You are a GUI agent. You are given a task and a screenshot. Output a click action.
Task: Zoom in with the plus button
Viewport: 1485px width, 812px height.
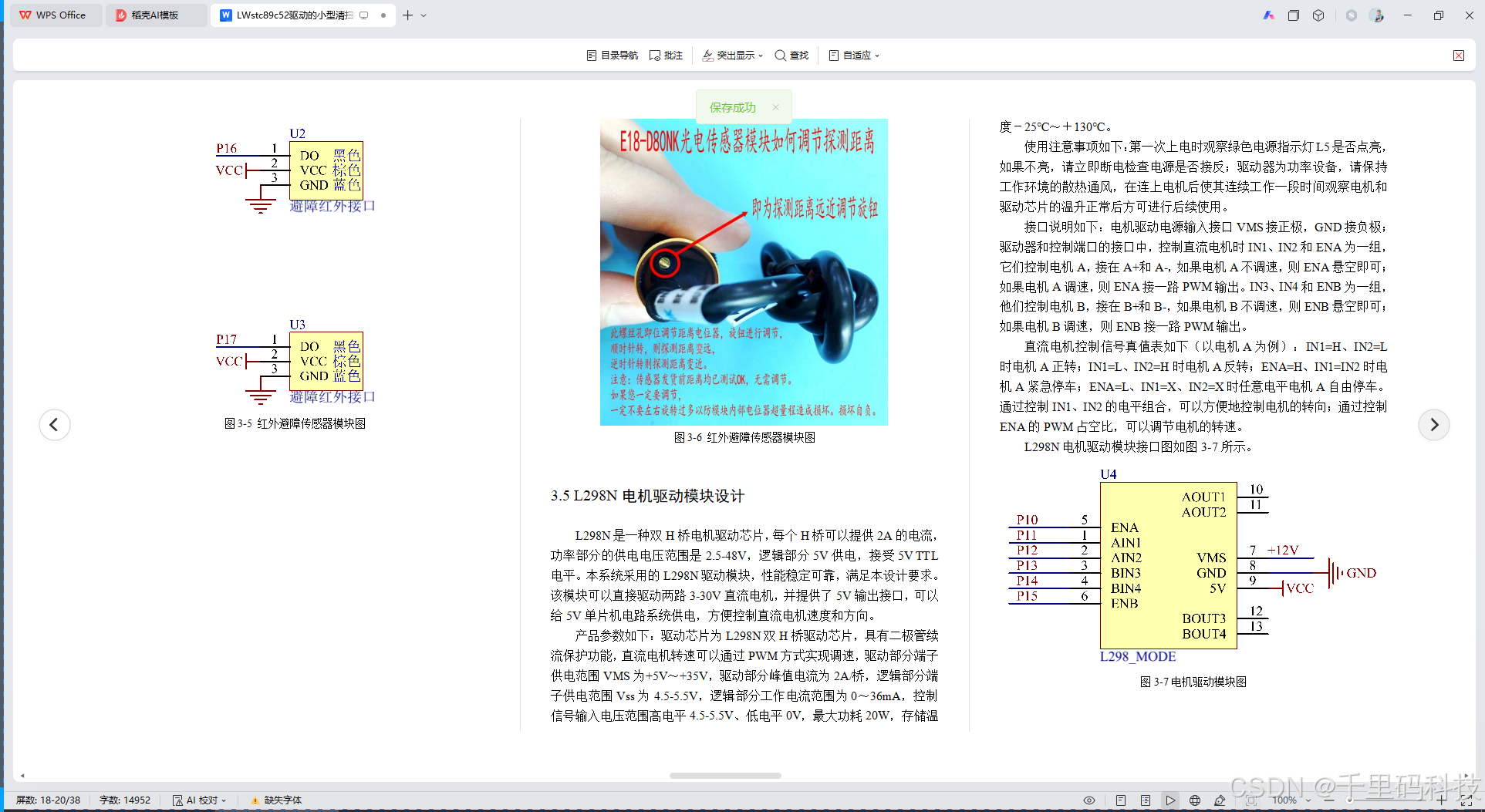click(x=1442, y=800)
